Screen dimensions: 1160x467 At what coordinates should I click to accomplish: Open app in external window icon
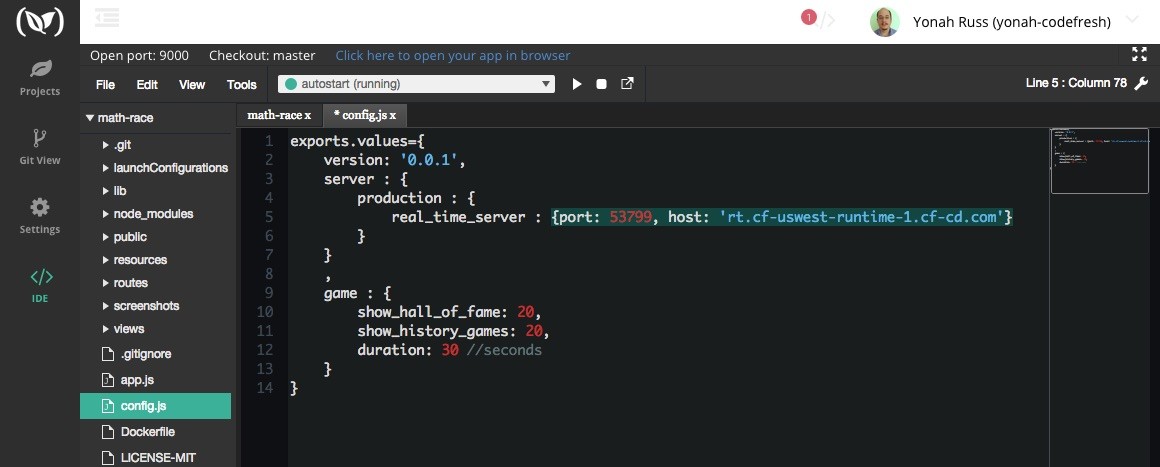[x=627, y=84]
